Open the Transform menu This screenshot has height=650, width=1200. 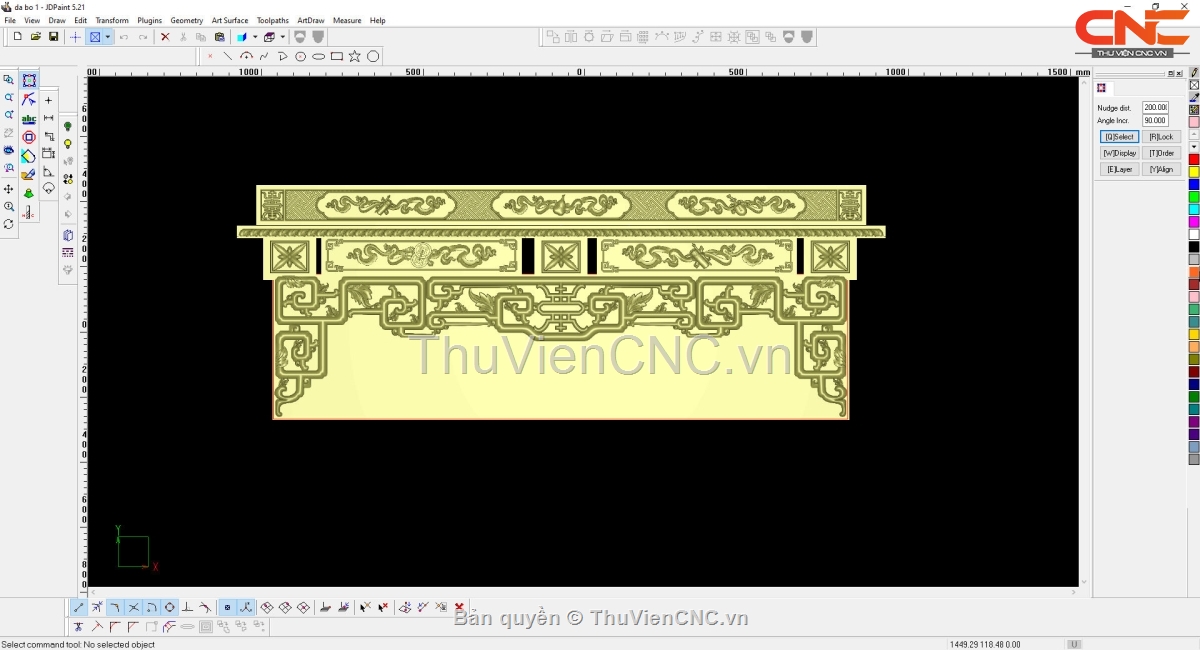pyautogui.click(x=112, y=20)
